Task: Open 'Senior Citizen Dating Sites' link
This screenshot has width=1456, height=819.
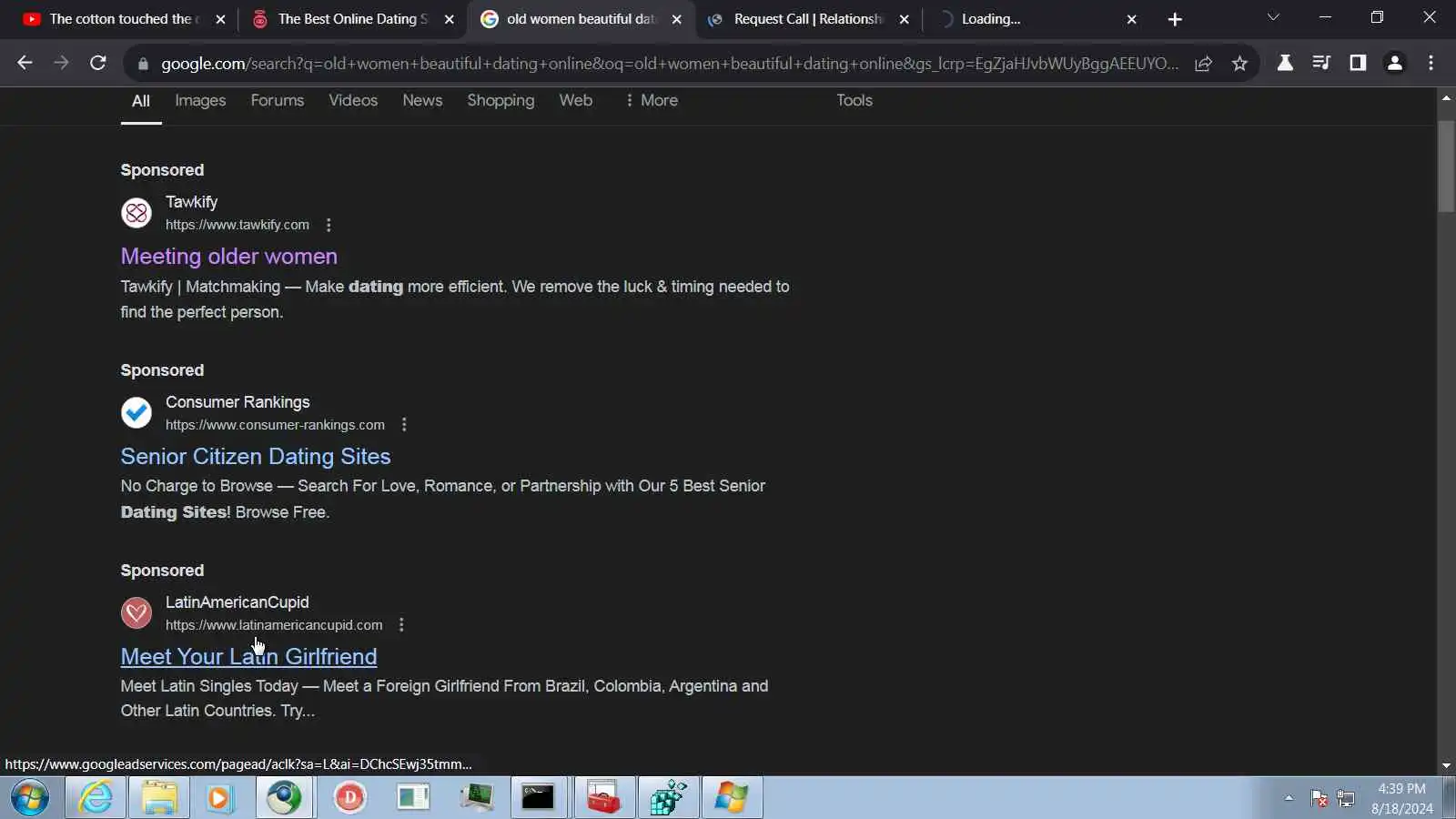Action: click(256, 457)
